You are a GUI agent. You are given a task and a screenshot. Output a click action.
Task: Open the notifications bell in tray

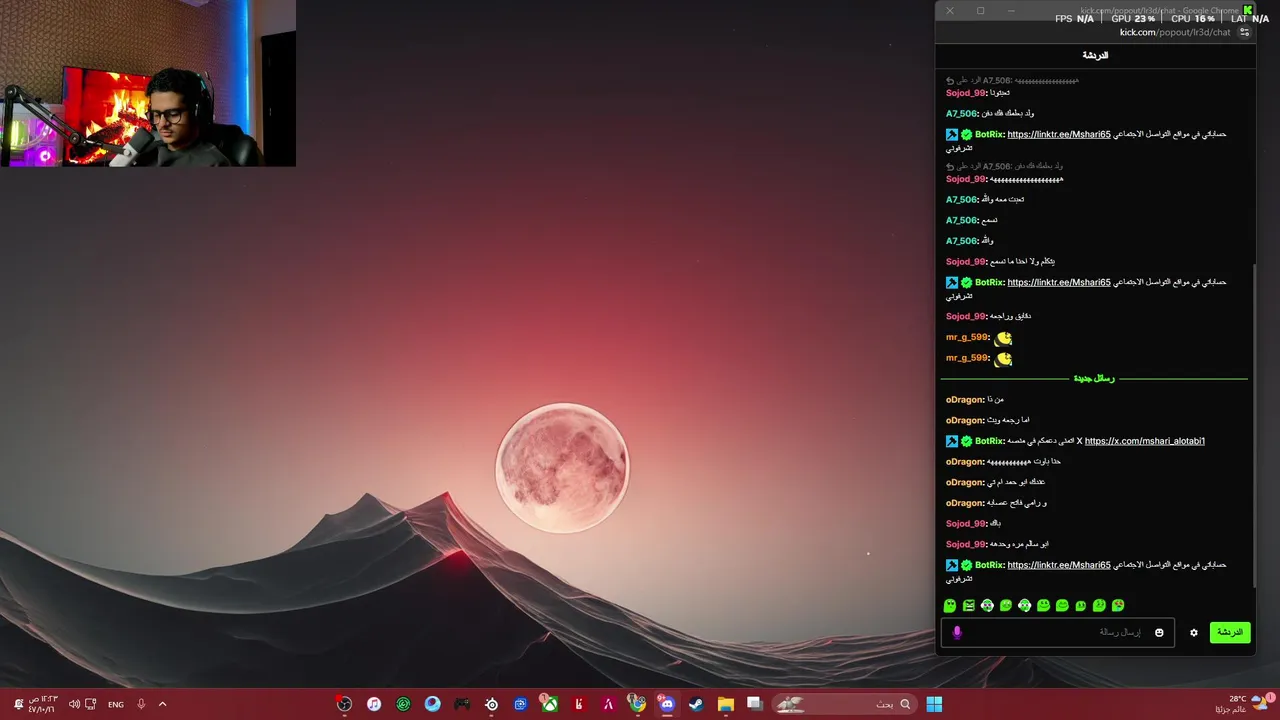click(x=18, y=704)
